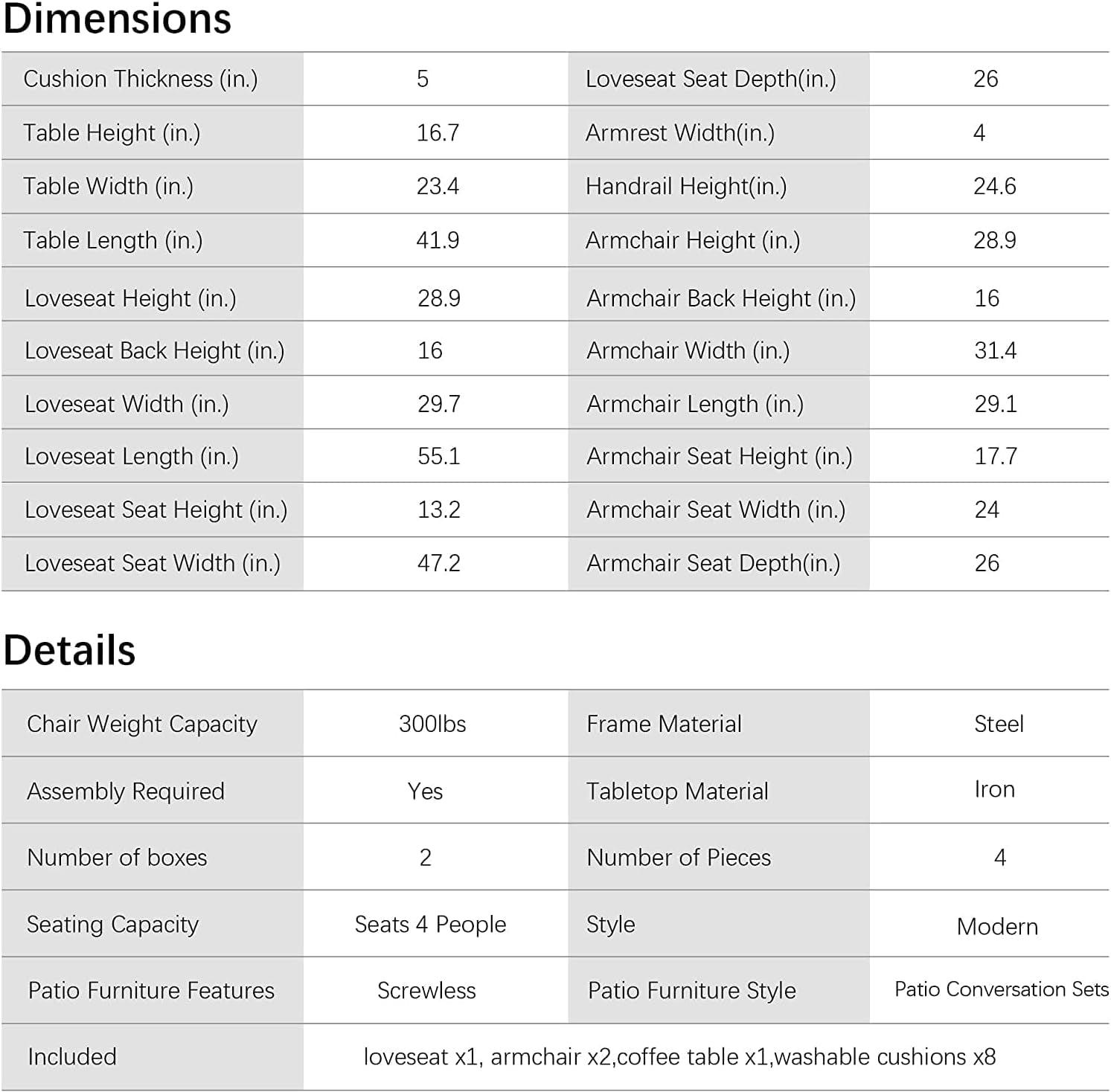Click the Frame Material Steel value
The height and width of the screenshot is (1092, 1111).
click(999, 724)
